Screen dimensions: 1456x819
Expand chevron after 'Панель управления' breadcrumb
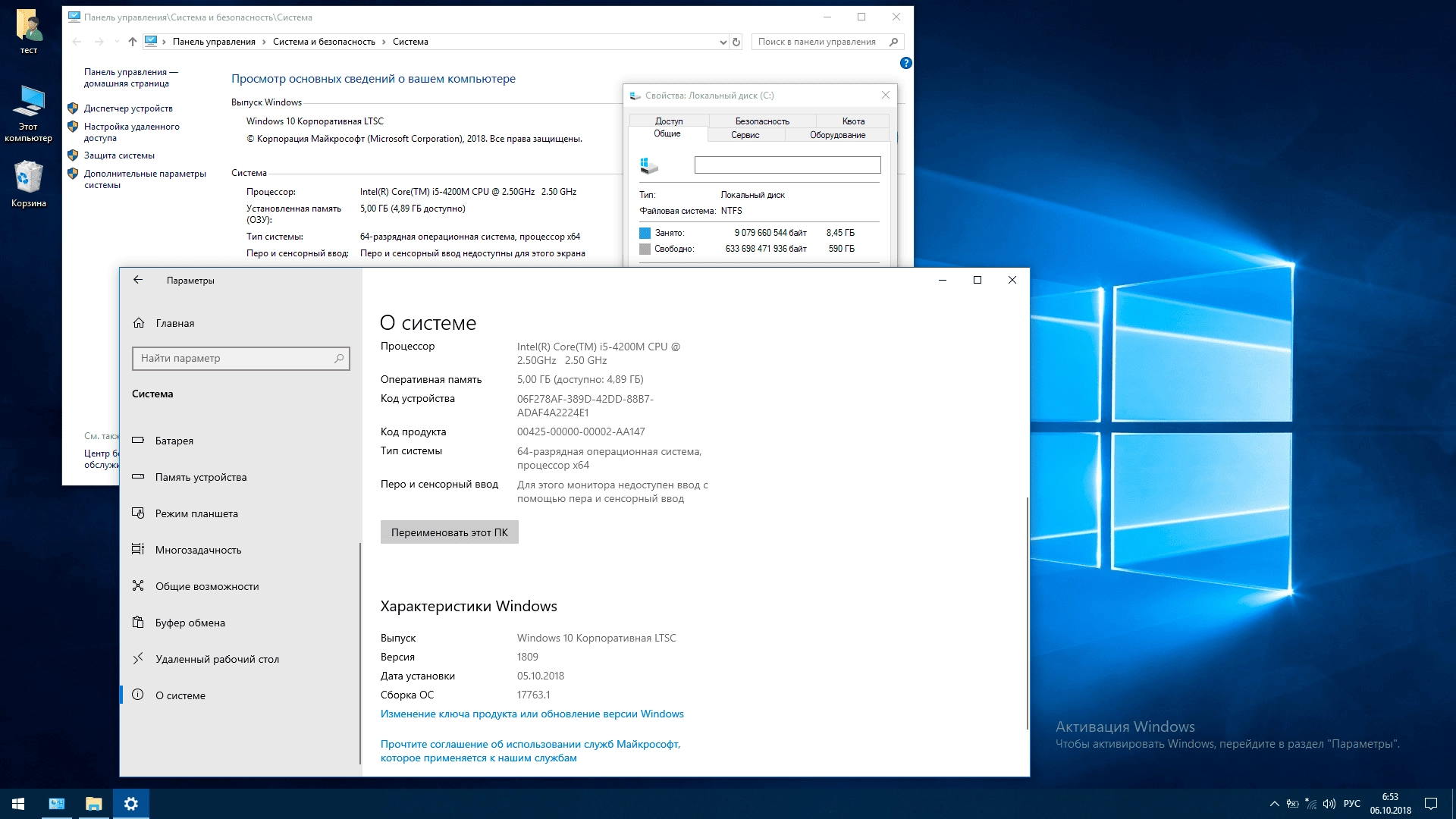click(265, 42)
